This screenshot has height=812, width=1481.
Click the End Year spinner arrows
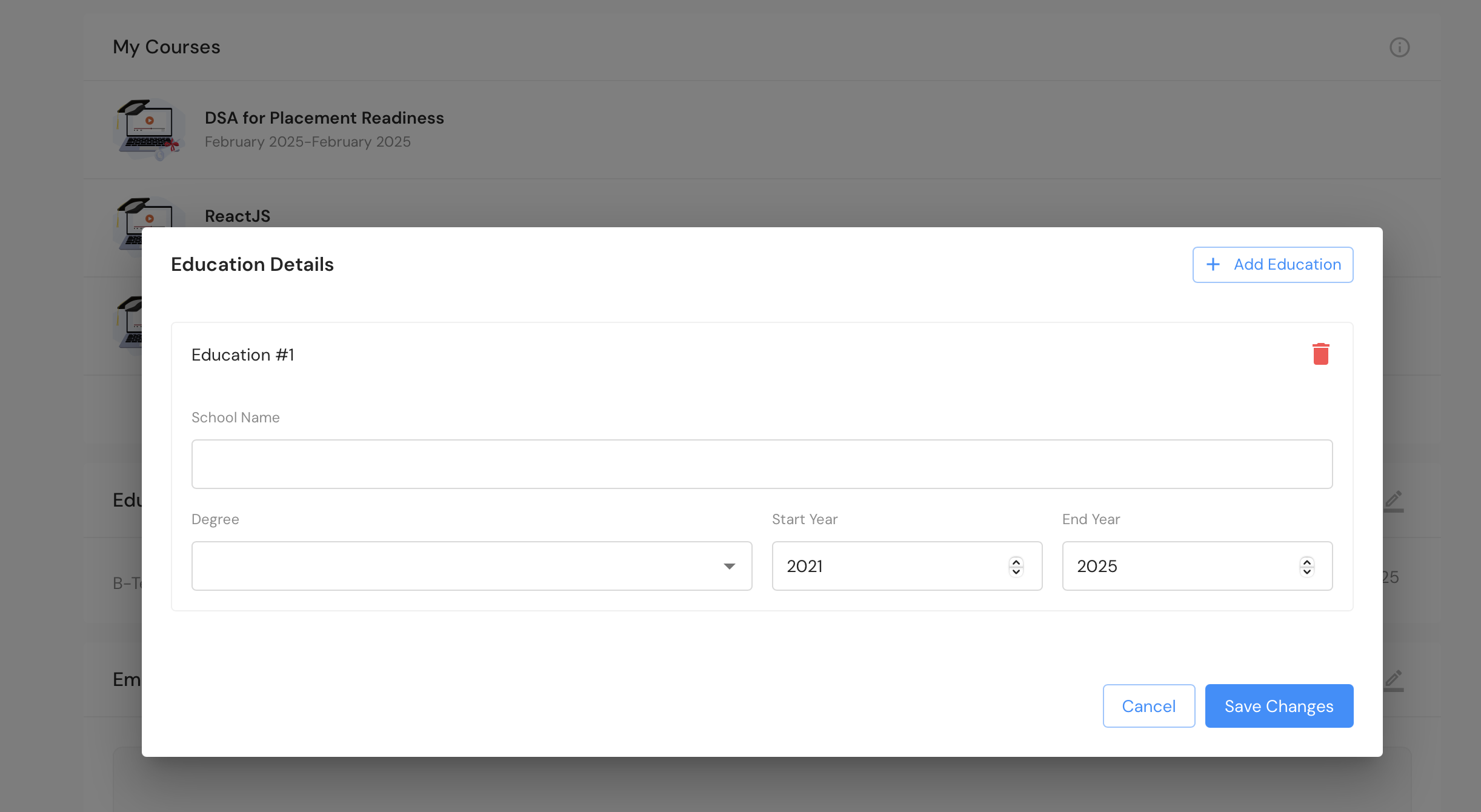pyautogui.click(x=1306, y=566)
